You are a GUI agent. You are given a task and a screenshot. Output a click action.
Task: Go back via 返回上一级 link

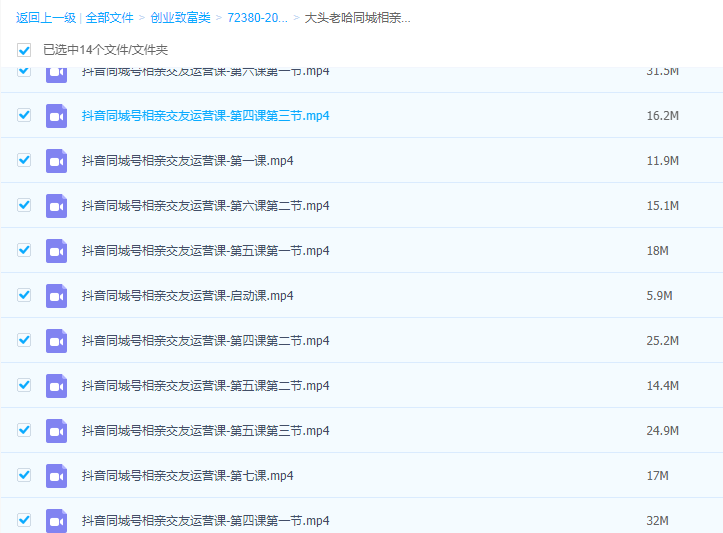point(46,18)
